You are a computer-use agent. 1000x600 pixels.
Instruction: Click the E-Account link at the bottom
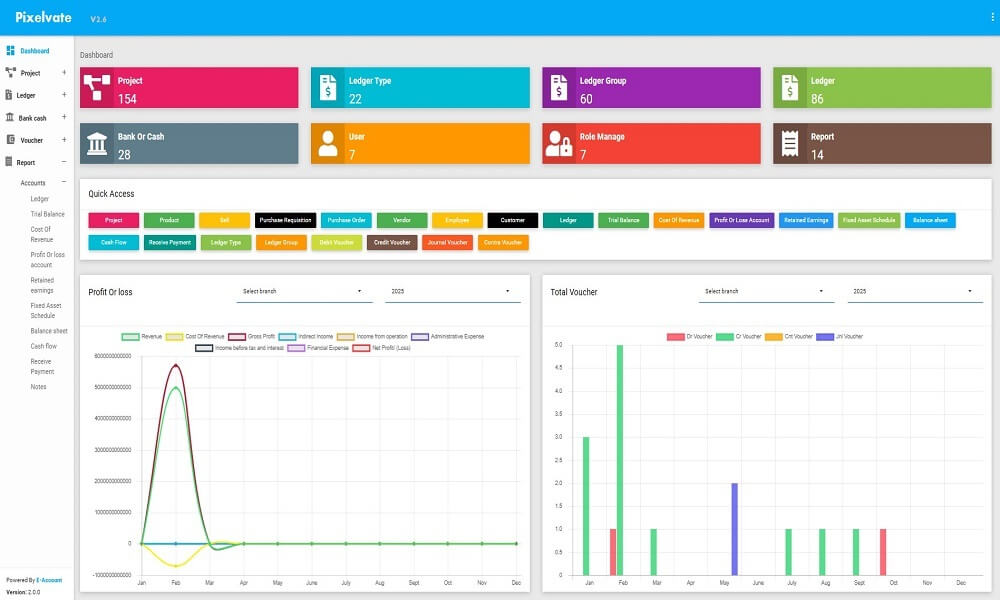pyautogui.click(x=47, y=579)
